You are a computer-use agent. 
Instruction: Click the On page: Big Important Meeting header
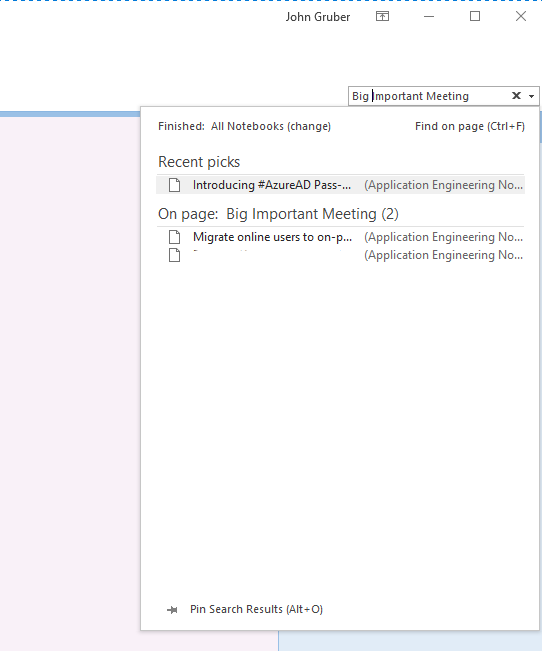[278, 214]
